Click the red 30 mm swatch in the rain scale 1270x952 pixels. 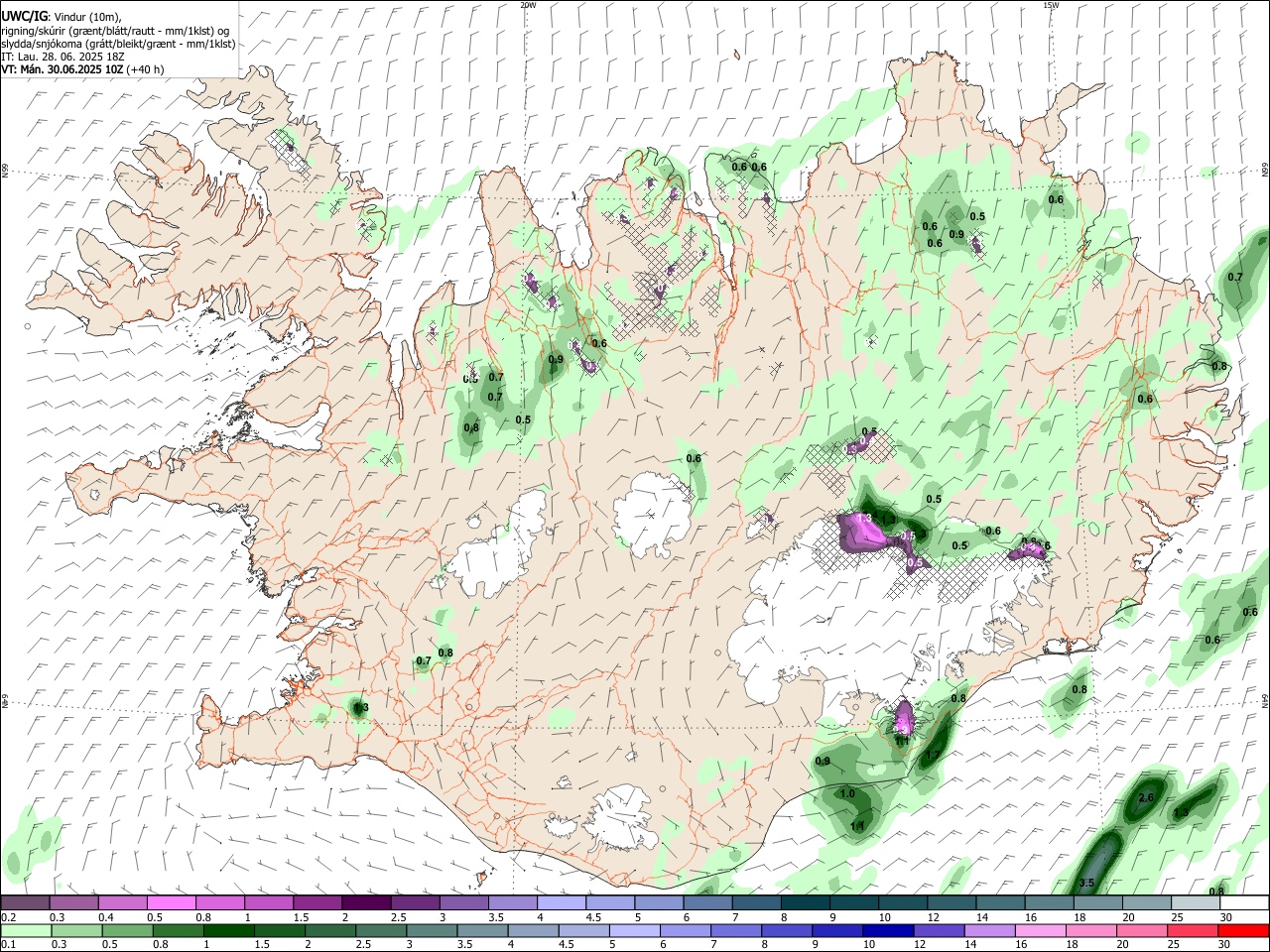click(x=1243, y=930)
